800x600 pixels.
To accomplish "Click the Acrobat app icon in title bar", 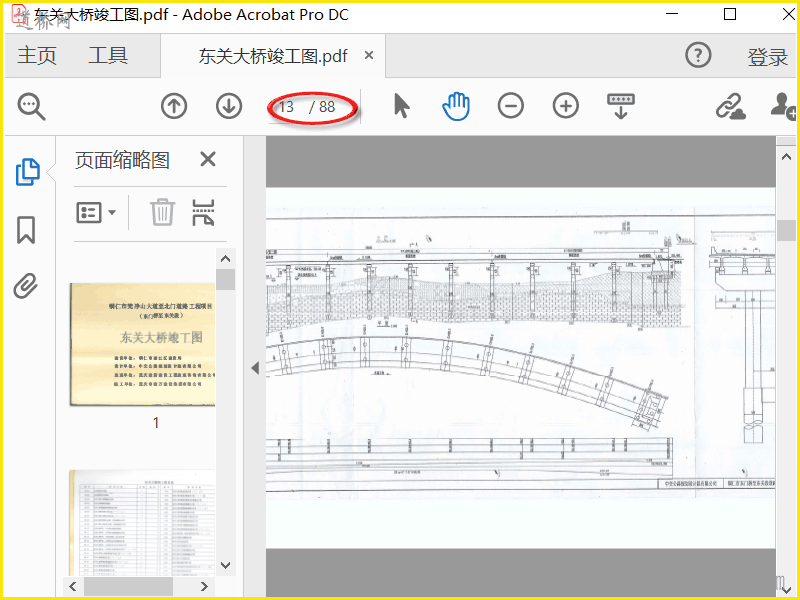I will 19,14.
